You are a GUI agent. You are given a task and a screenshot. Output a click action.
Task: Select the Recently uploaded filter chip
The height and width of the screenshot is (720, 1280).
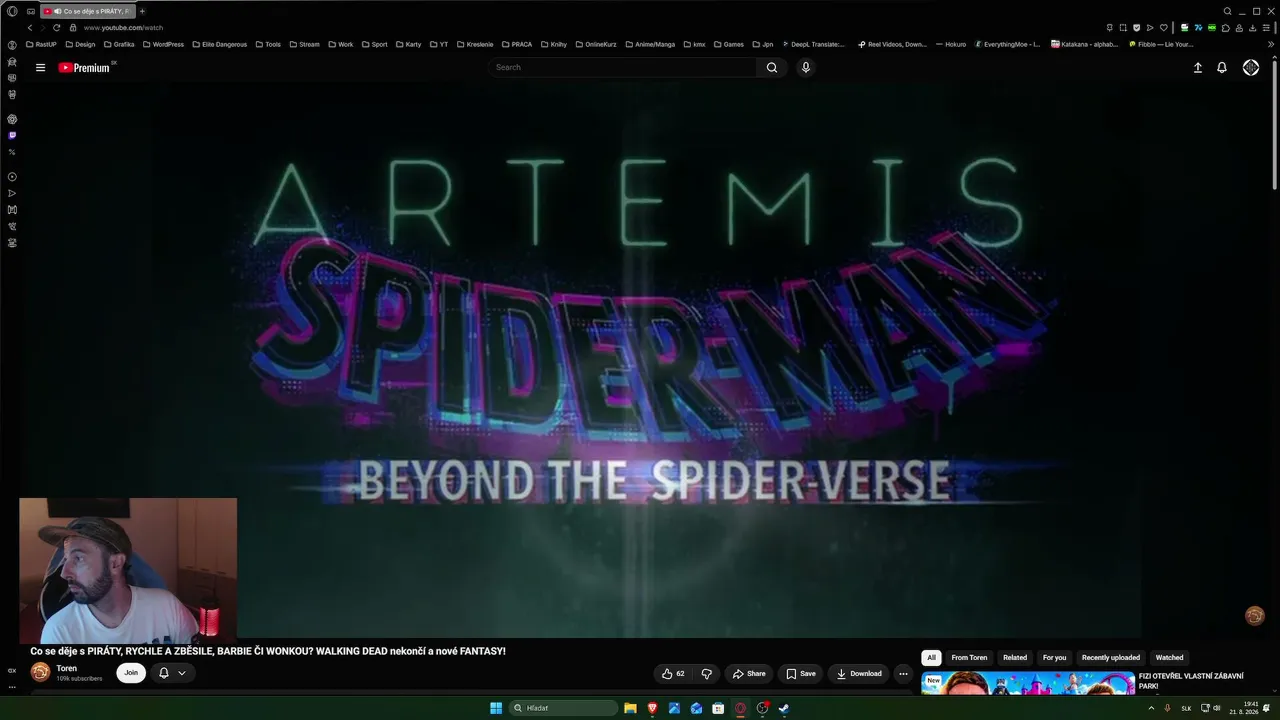pos(1111,658)
